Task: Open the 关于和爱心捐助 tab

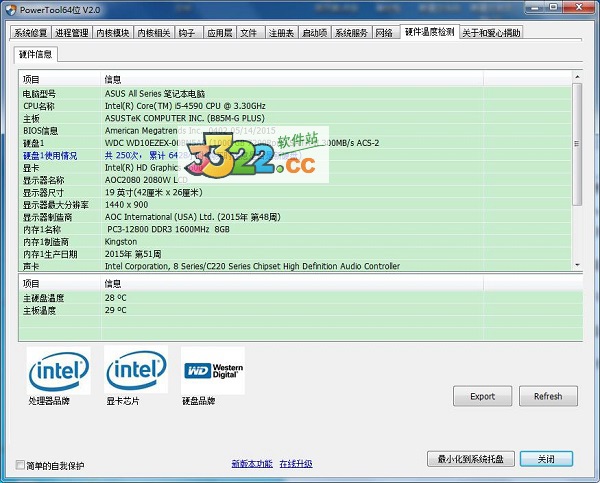Action: tap(491, 33)
